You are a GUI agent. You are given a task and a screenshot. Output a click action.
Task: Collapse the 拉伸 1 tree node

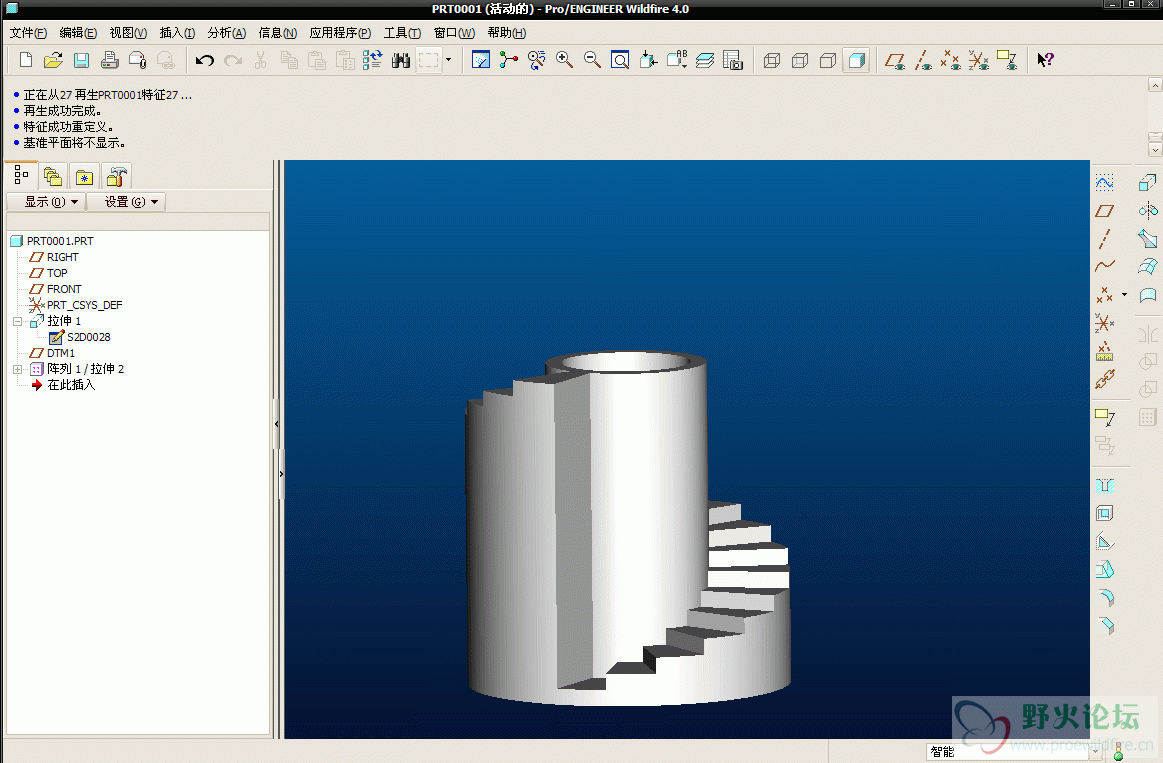[18, 321]
